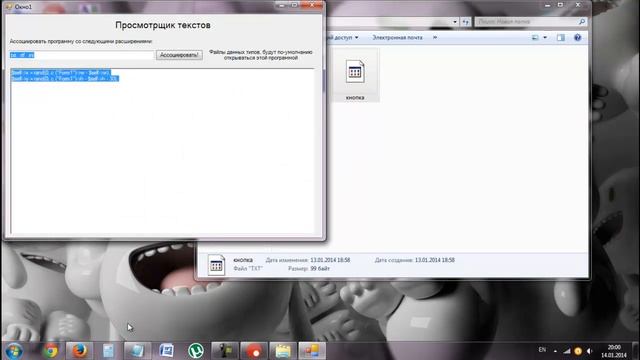Click the network signal tray icon
The width and height of the screenshot is (640, 360).
[x=567, y=351]
